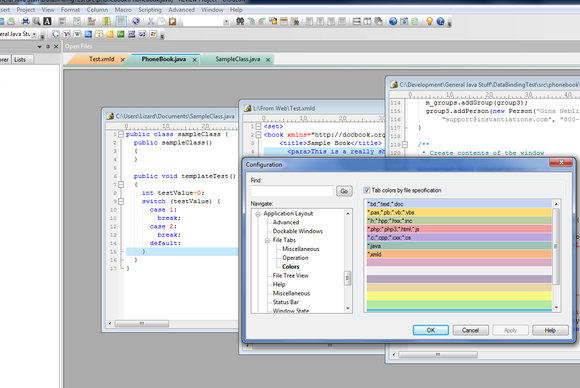This screenshot has width=580, height=388.
Task: Select the orange *.xmld color row
Action: click(459, 254)
